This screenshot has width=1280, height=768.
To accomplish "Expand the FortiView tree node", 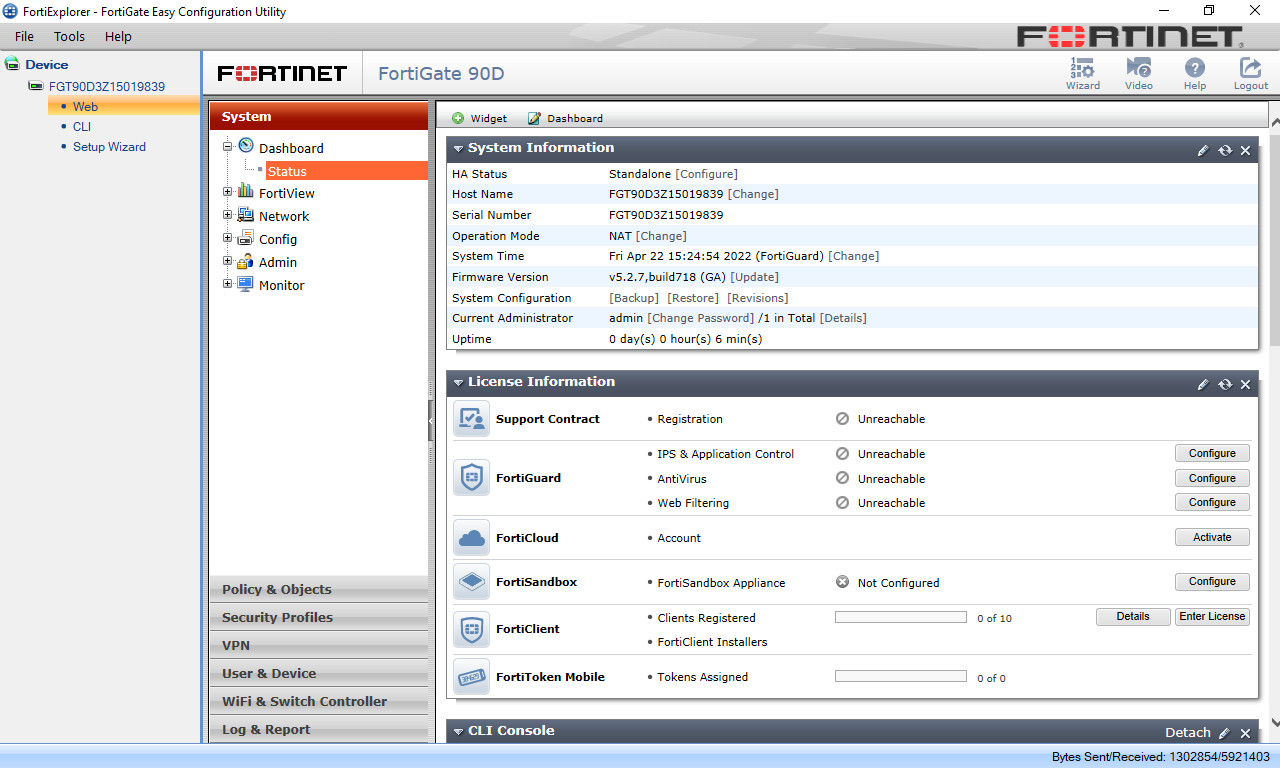I will point(228,191).
